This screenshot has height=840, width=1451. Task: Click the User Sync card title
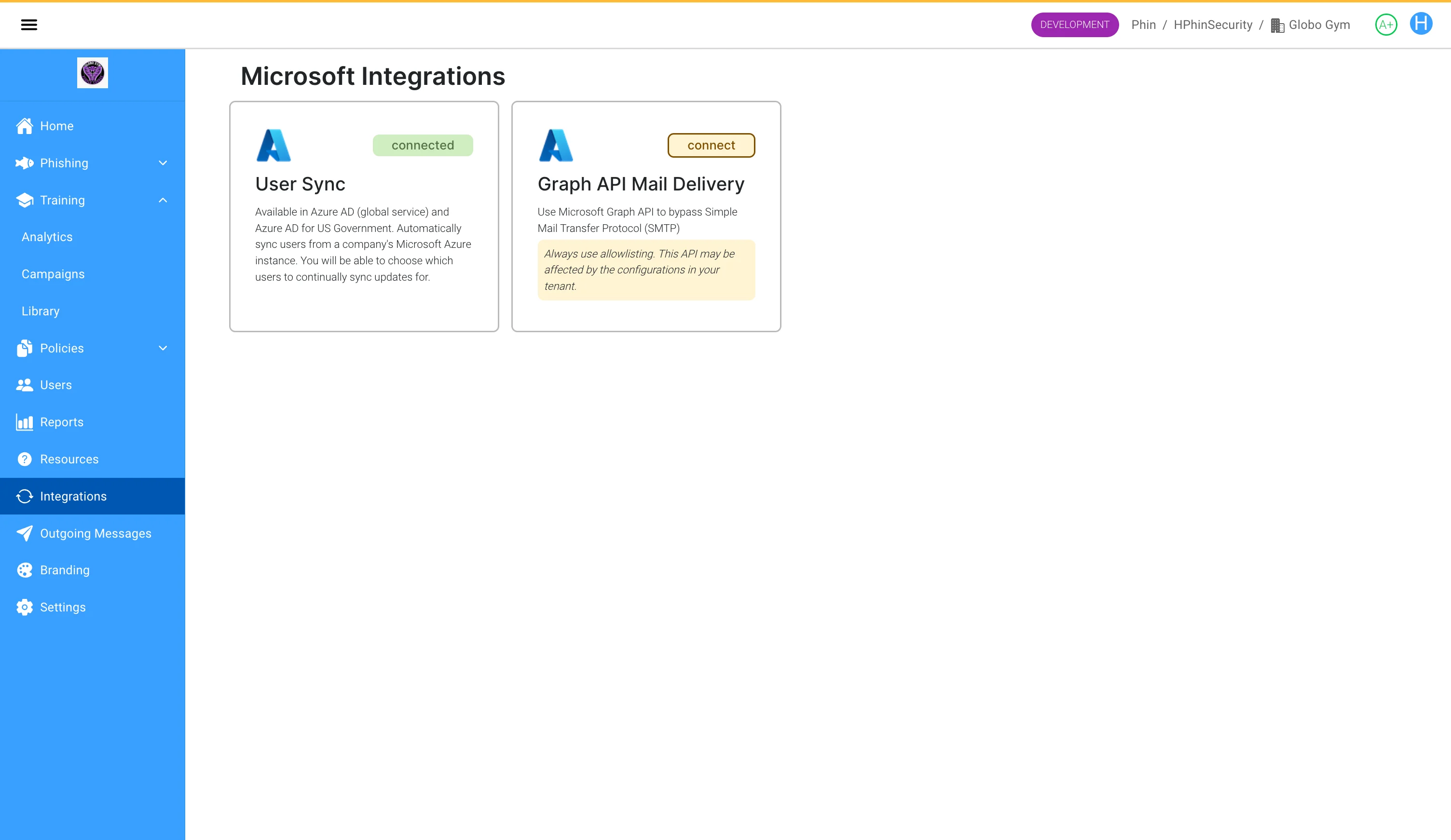pos(300,184)
